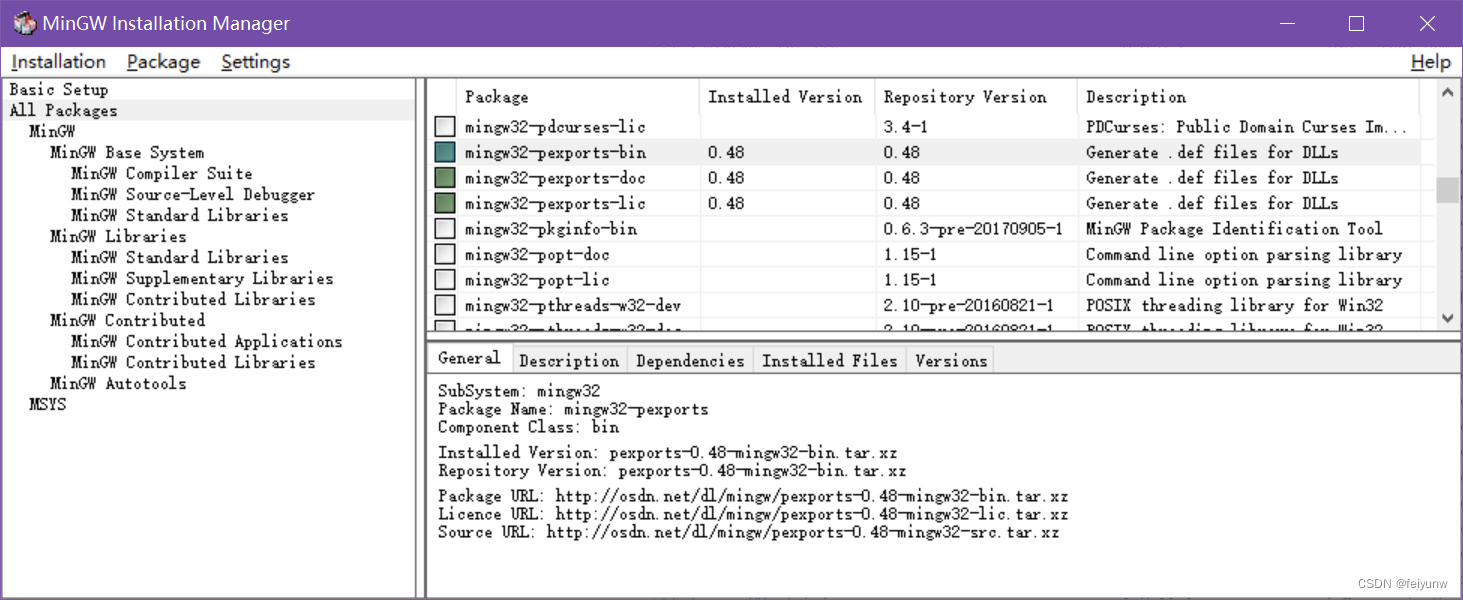Click 'MinGW Package Identification Tool' description

(x=1235, y=229)
